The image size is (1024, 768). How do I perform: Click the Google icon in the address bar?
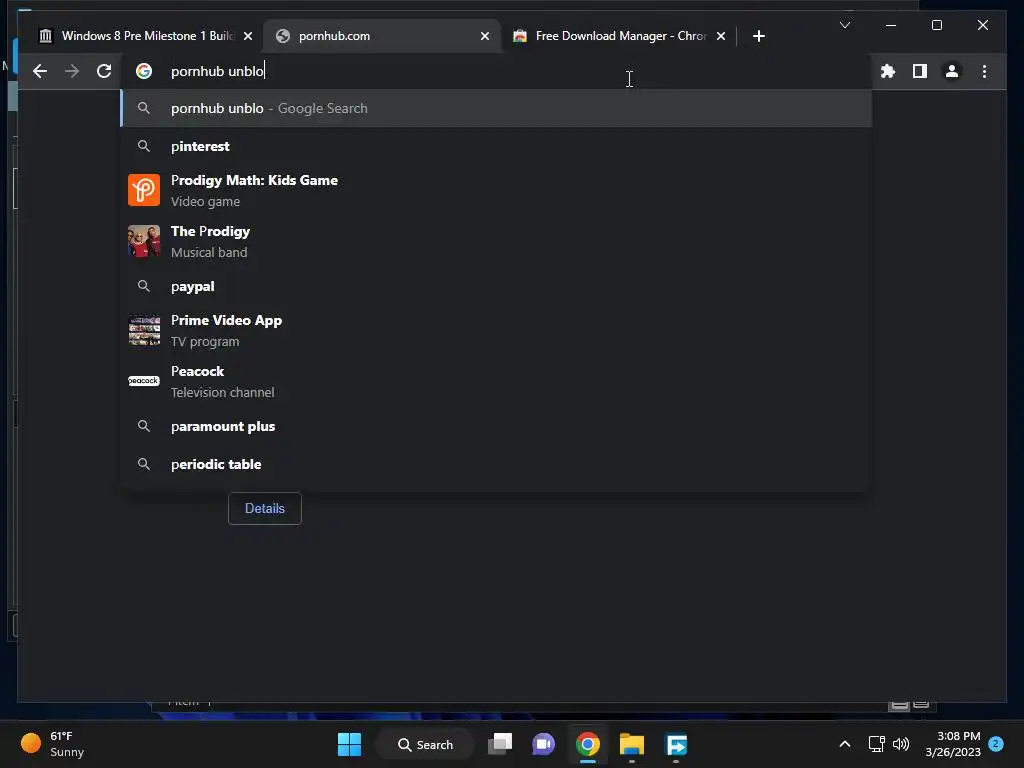pos(144,71)
